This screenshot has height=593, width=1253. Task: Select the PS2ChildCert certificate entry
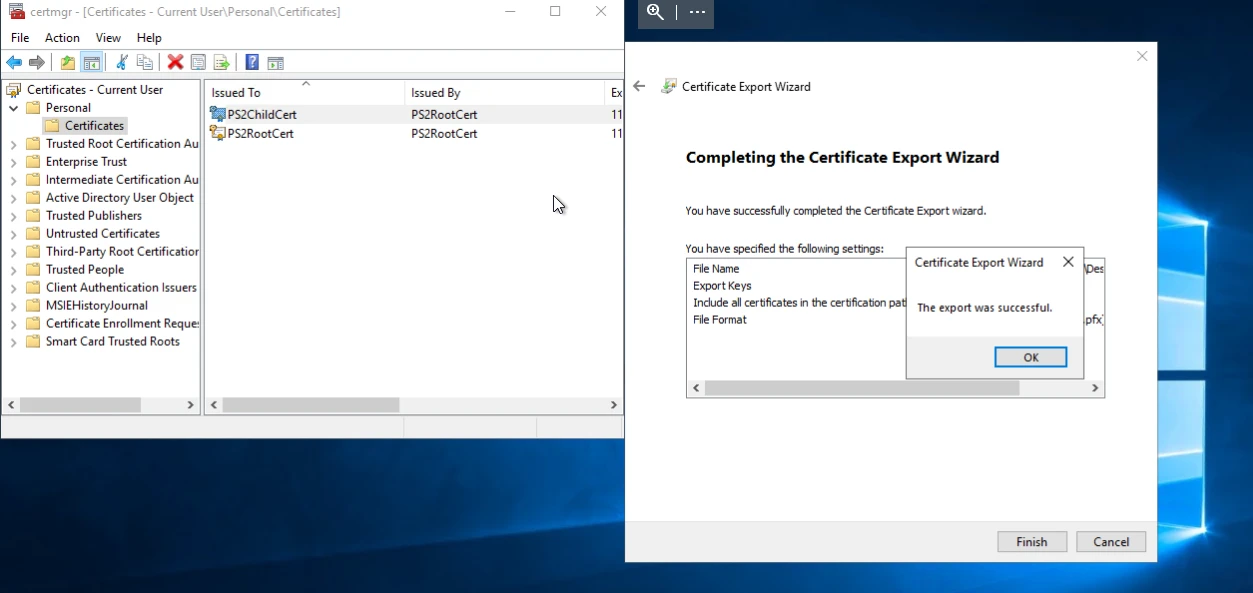click(261, 114)
